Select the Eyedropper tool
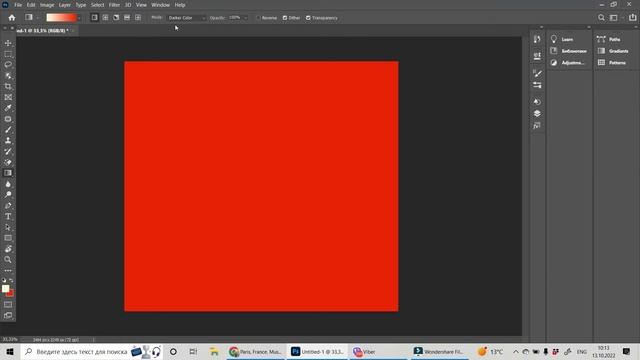 tap(8, 108)
